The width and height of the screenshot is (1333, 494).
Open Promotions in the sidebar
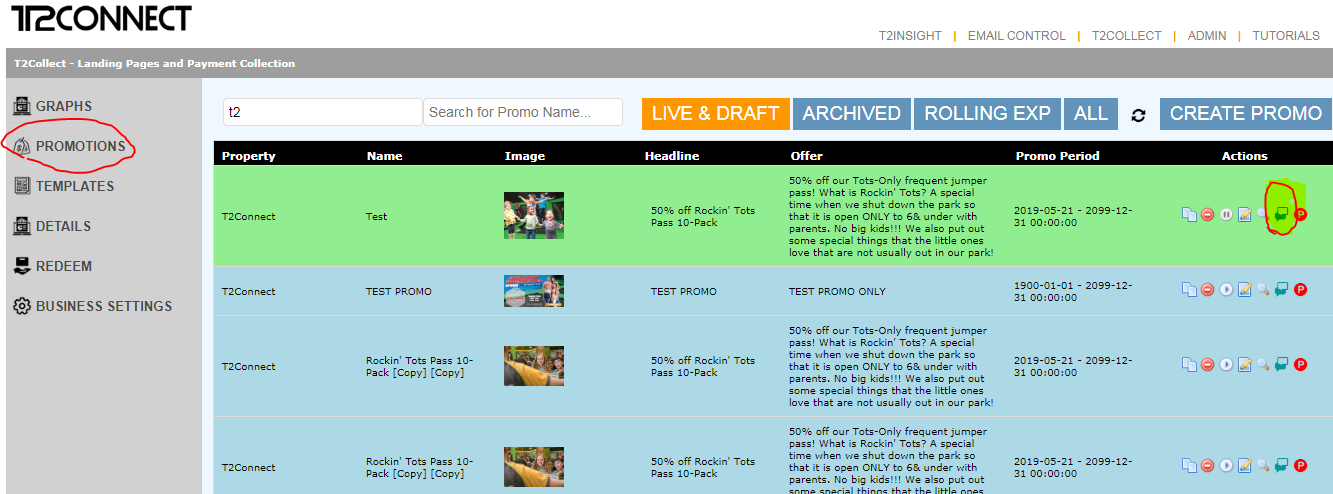click(80, 146)
